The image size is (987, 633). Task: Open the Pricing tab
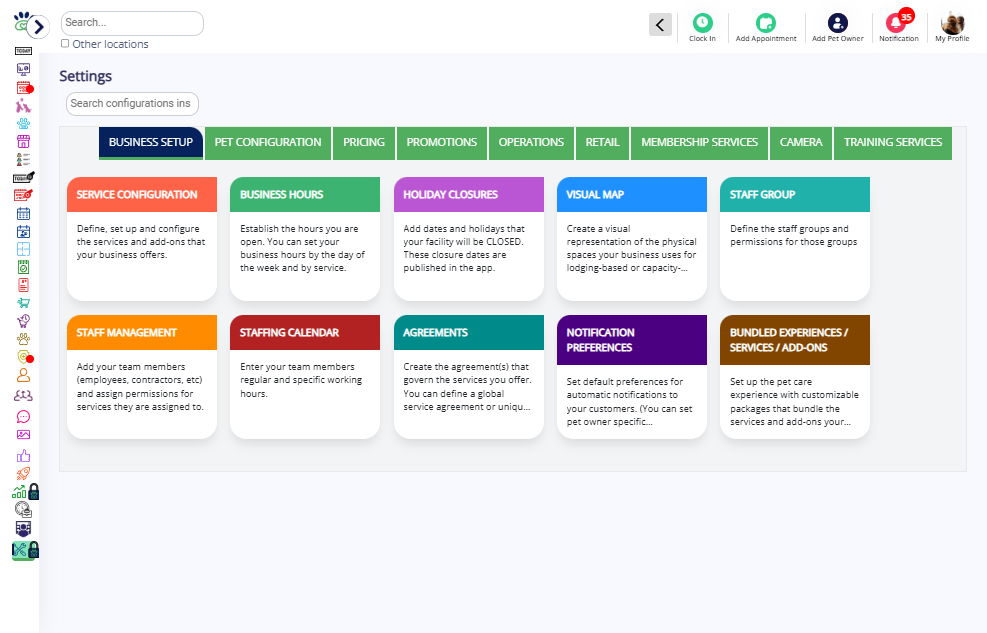tap(364, 143)
